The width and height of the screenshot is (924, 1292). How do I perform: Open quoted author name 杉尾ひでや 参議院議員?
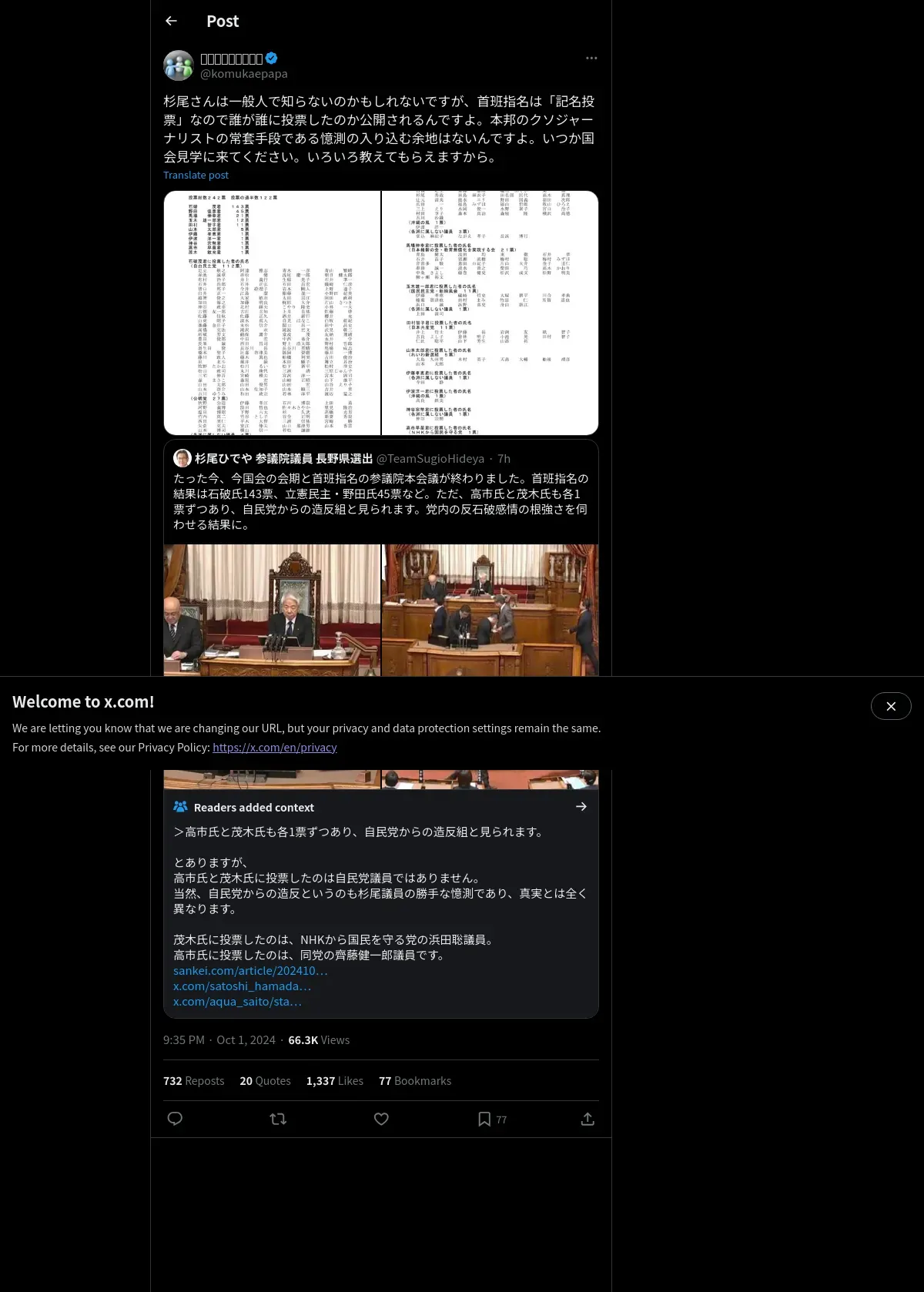[283, 458]
